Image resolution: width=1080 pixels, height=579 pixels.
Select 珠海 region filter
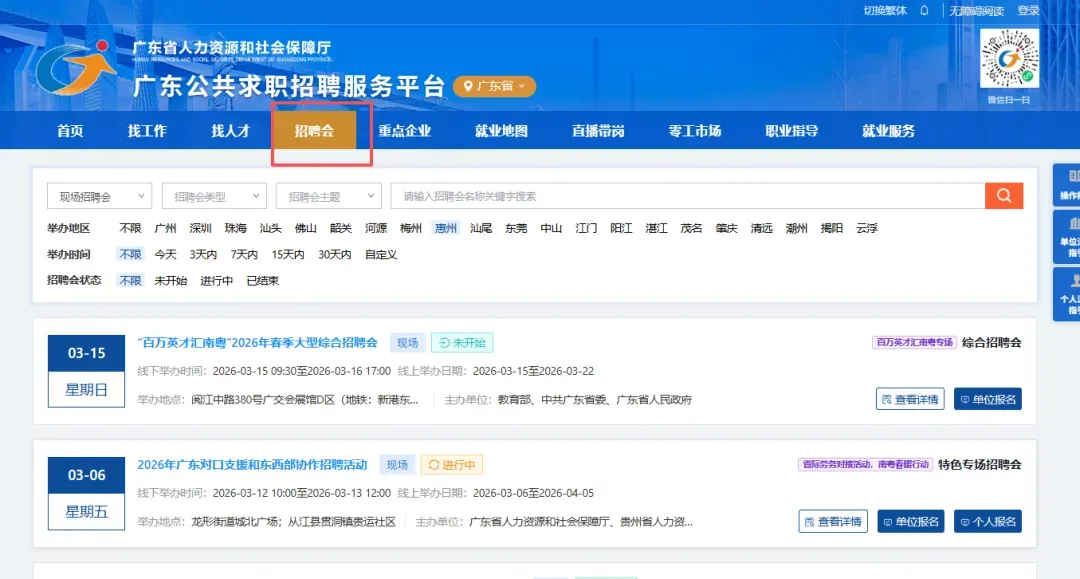236,228
